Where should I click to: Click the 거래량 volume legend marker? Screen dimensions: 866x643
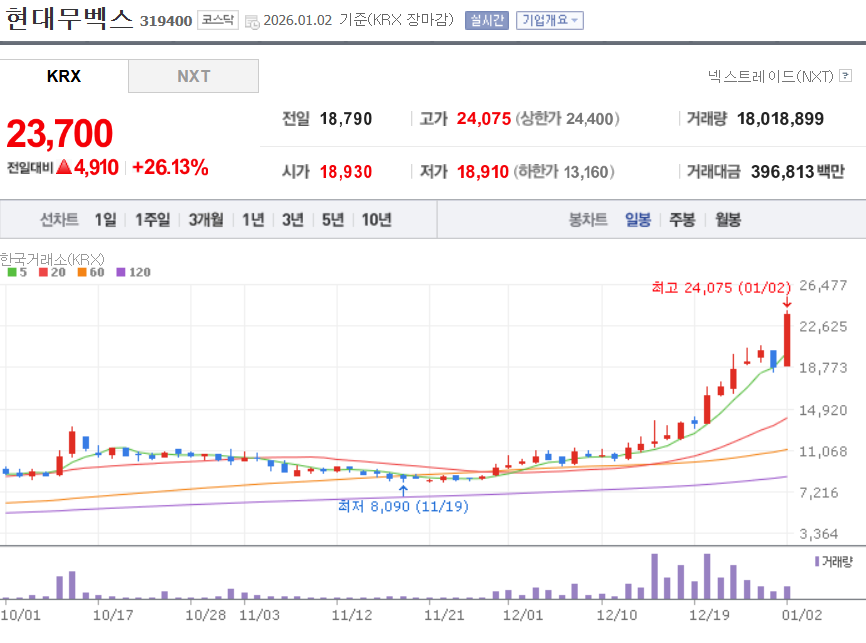point(817,562)
